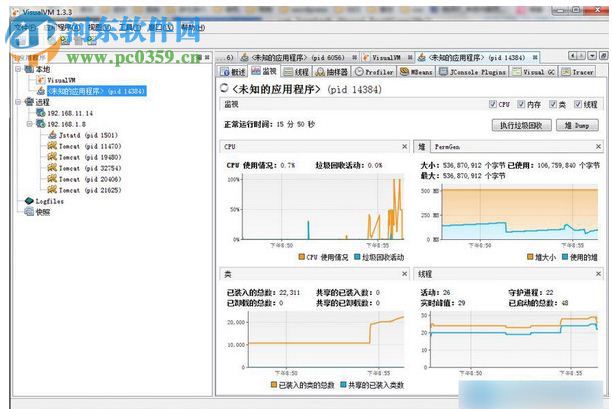612x409 pixels.
Task: Toggle the 线程 threads checkbox in monitor bar
Action: [578, 104]
